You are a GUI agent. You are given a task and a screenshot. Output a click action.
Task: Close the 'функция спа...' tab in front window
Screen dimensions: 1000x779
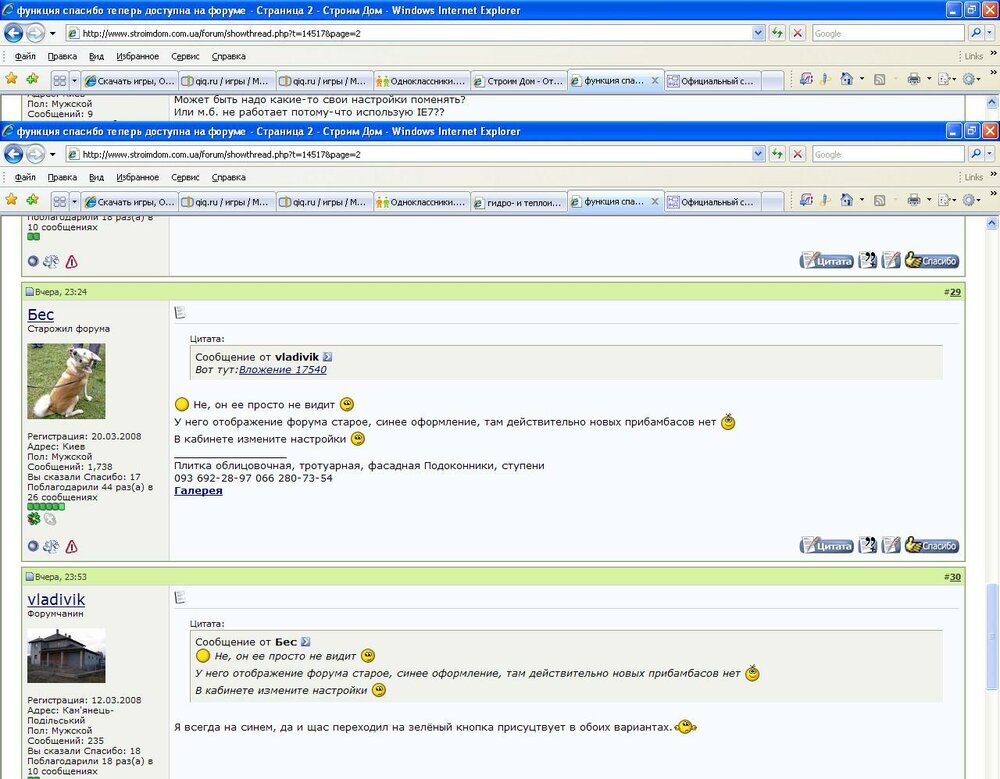click(654, 202)
